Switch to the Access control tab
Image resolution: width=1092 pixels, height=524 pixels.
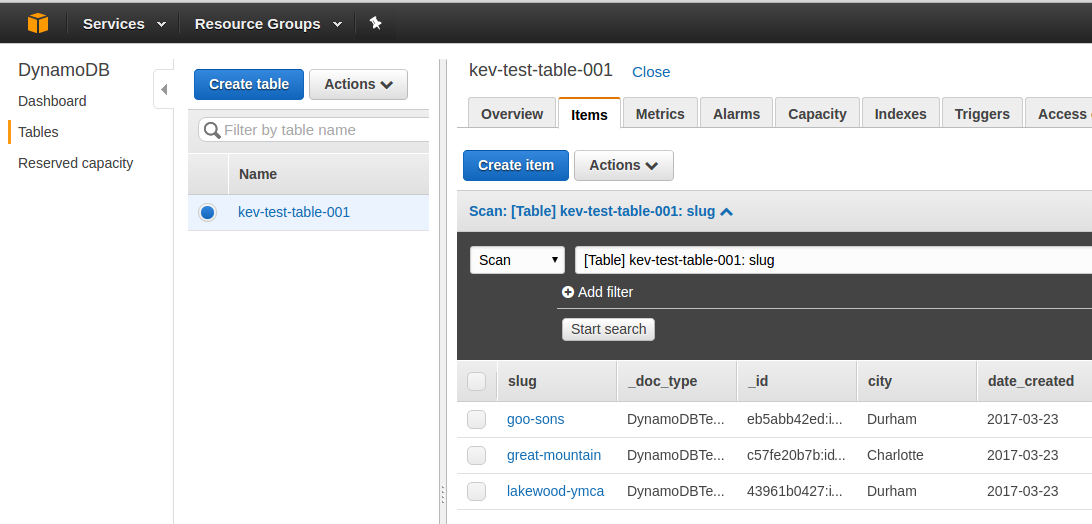click(x=1059, y=114)
